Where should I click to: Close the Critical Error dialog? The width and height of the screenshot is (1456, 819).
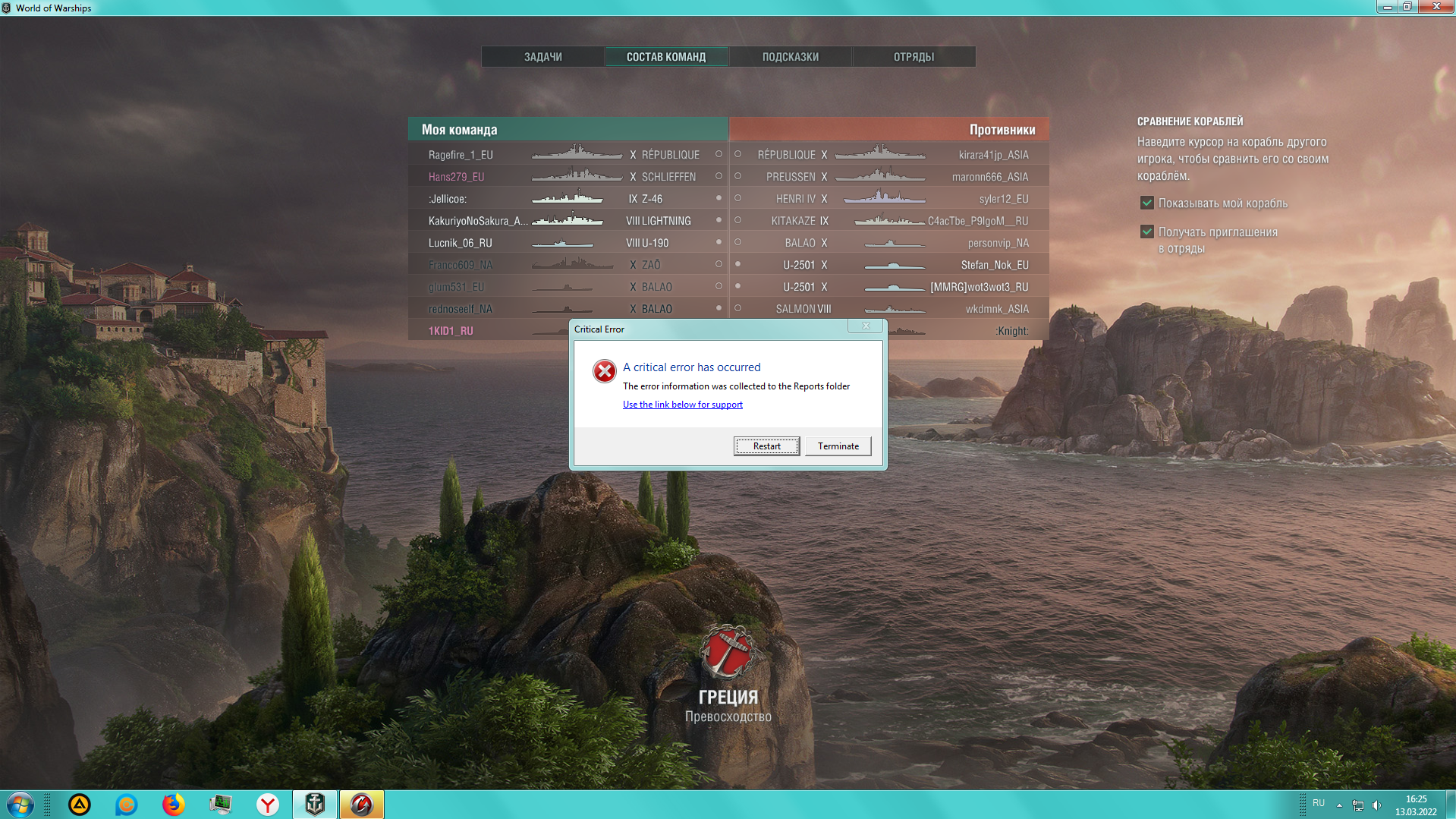(865, 326)
